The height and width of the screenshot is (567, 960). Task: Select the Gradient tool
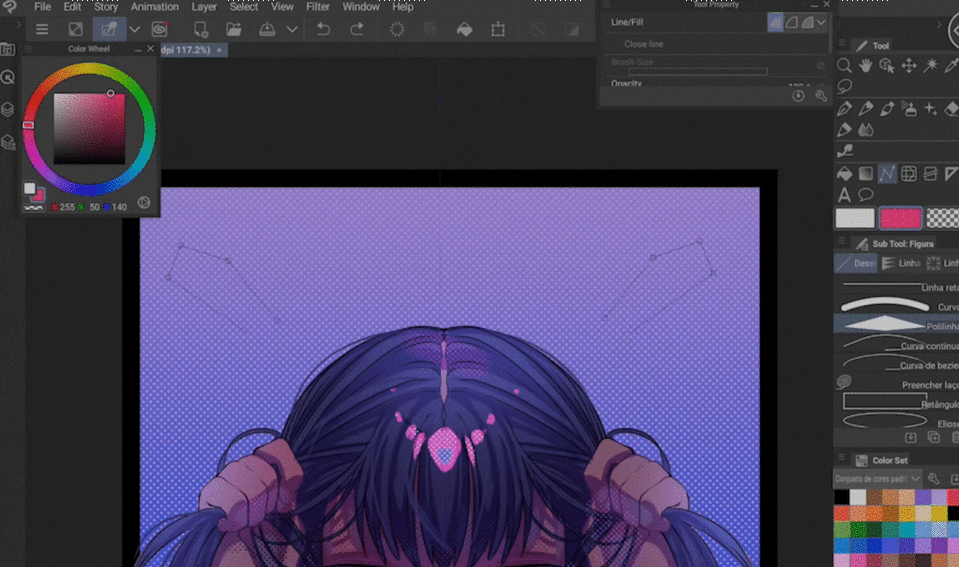click(866, 174)
